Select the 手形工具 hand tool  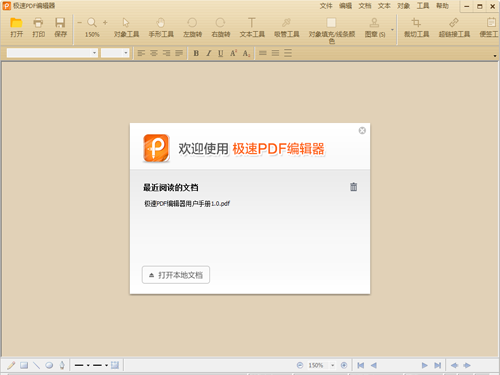161,23
